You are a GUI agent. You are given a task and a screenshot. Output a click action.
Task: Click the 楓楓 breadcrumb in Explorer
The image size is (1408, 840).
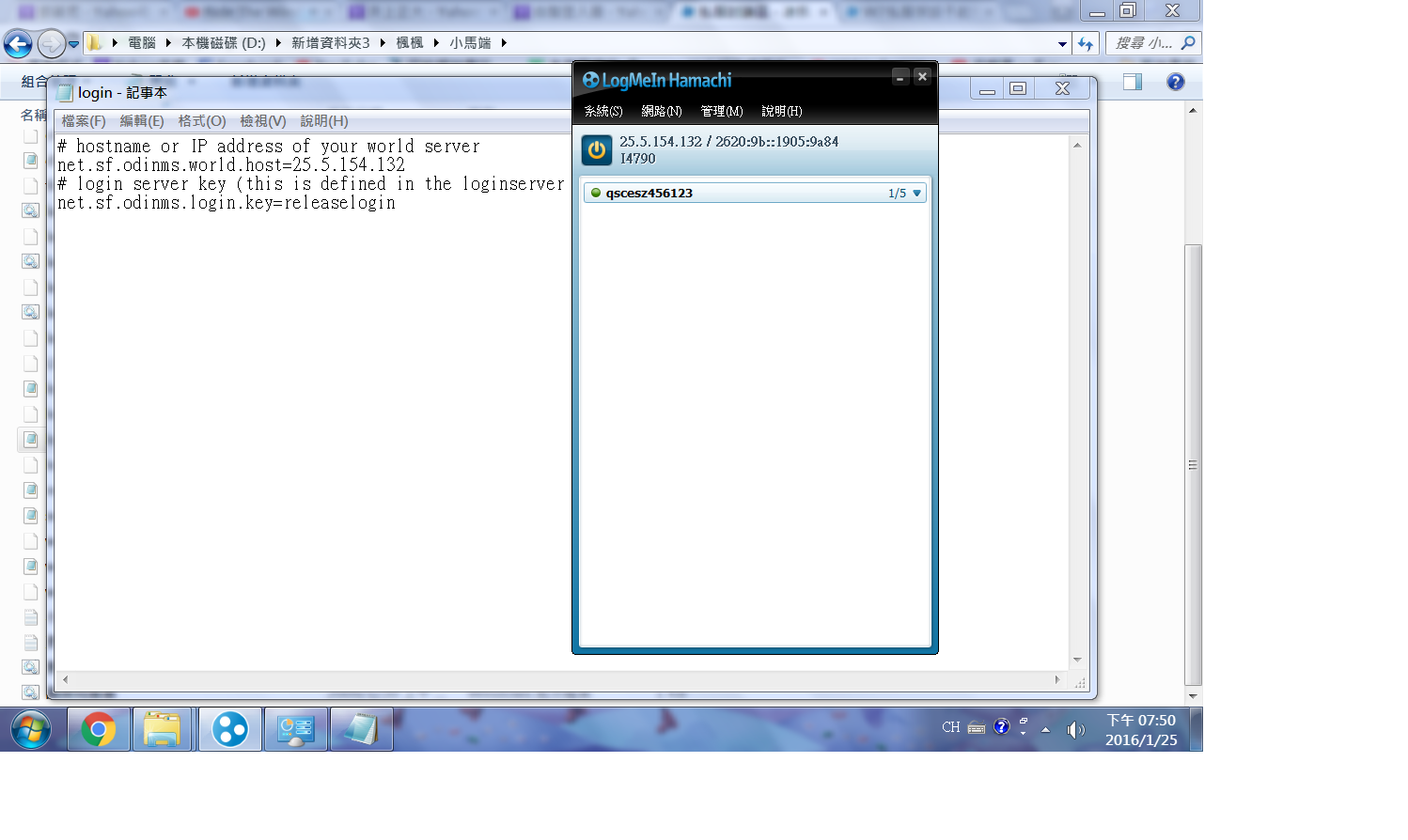point(410,43)
